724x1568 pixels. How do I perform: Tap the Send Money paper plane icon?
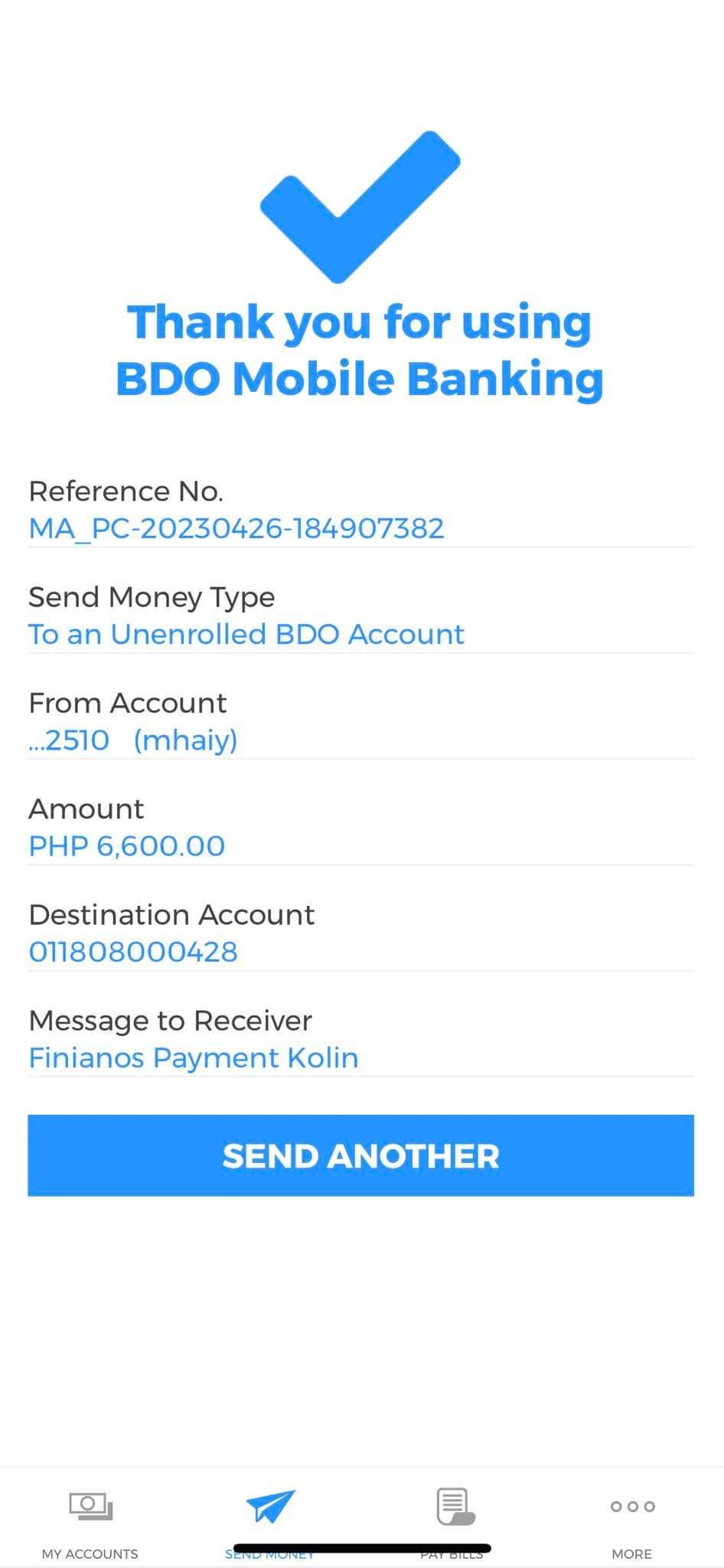(x=270, y=1504)
